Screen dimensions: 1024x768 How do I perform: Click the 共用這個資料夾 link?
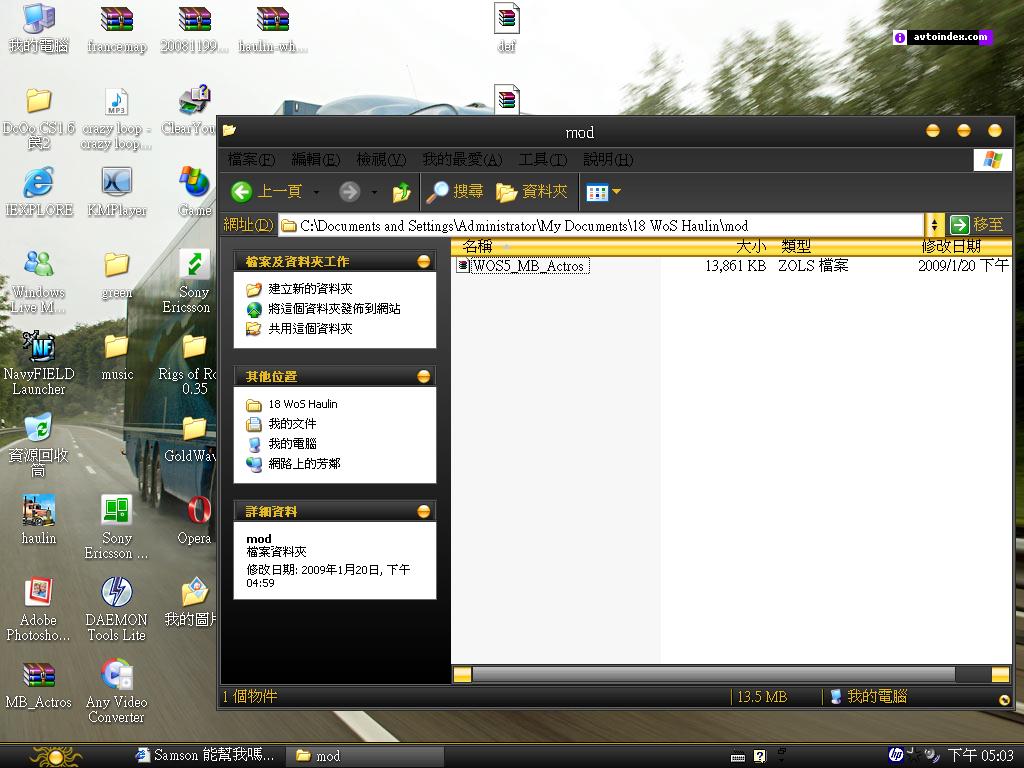click(x=309, y=329)
